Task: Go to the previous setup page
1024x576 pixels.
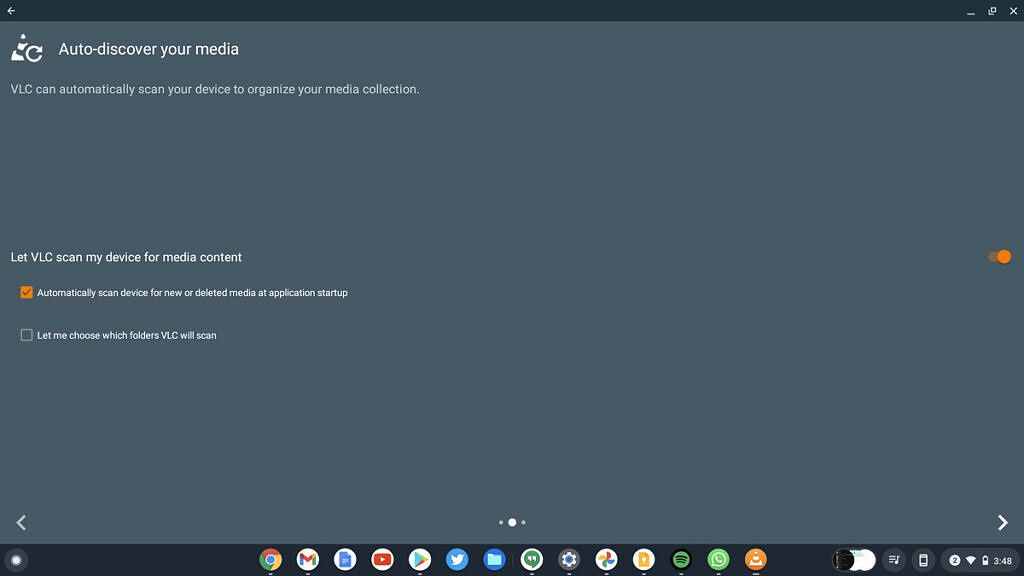Action: pos(21,522)
